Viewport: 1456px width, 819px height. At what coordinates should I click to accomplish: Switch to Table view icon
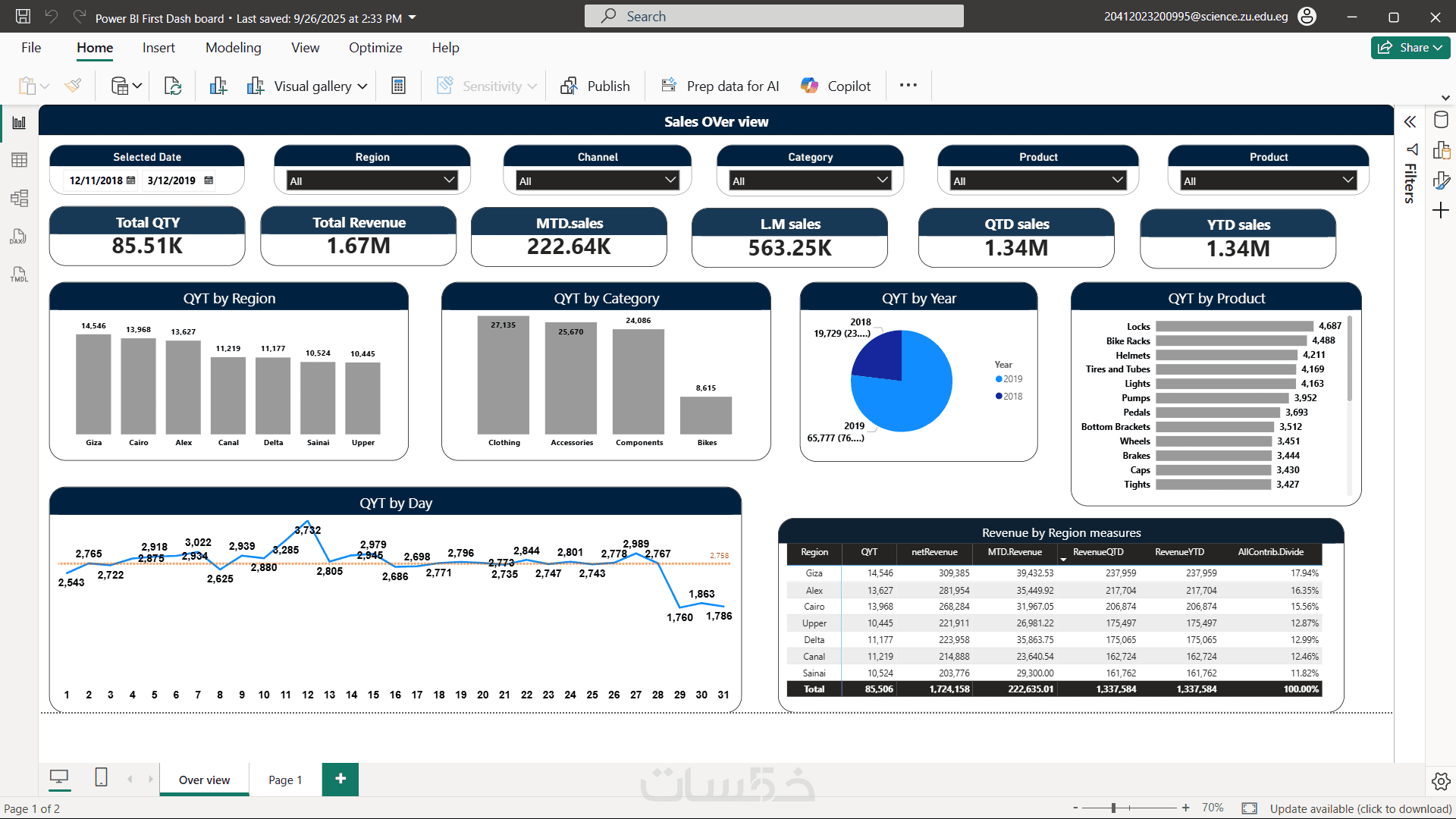click(19, 160)
